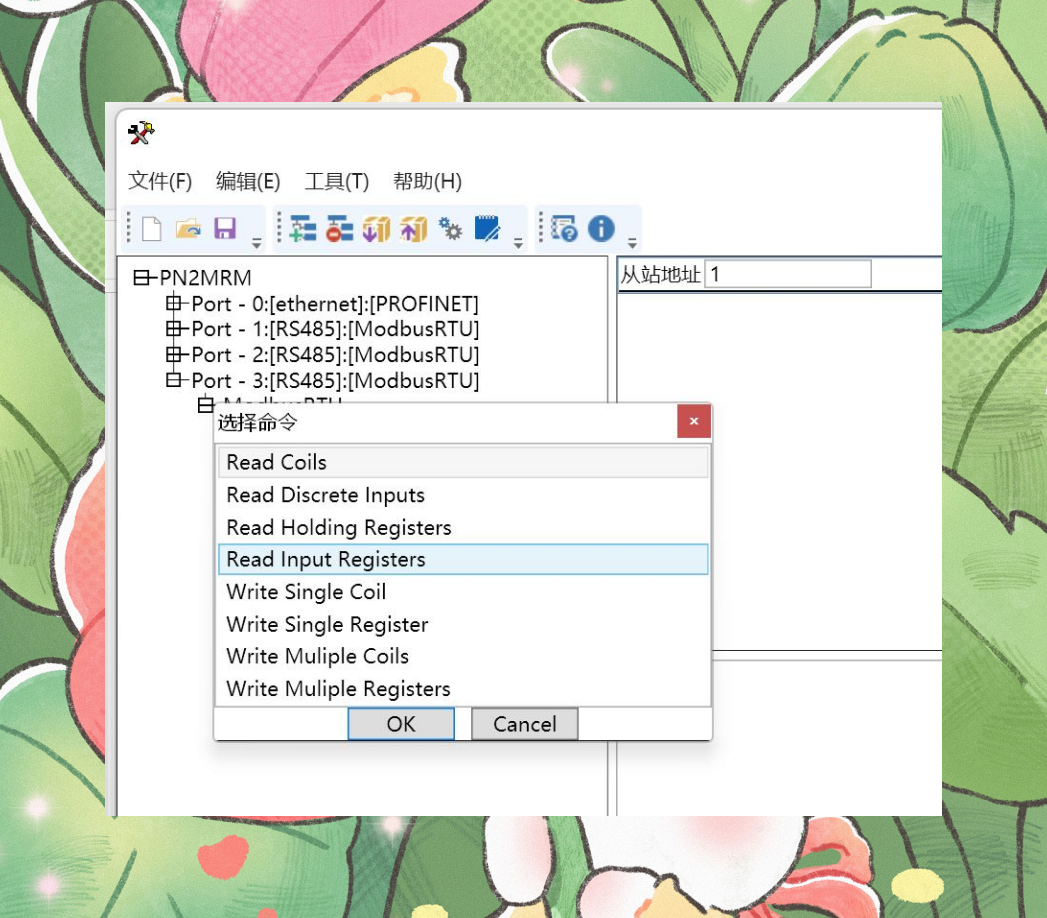Open the 工具(T) menu

(337, 181)
